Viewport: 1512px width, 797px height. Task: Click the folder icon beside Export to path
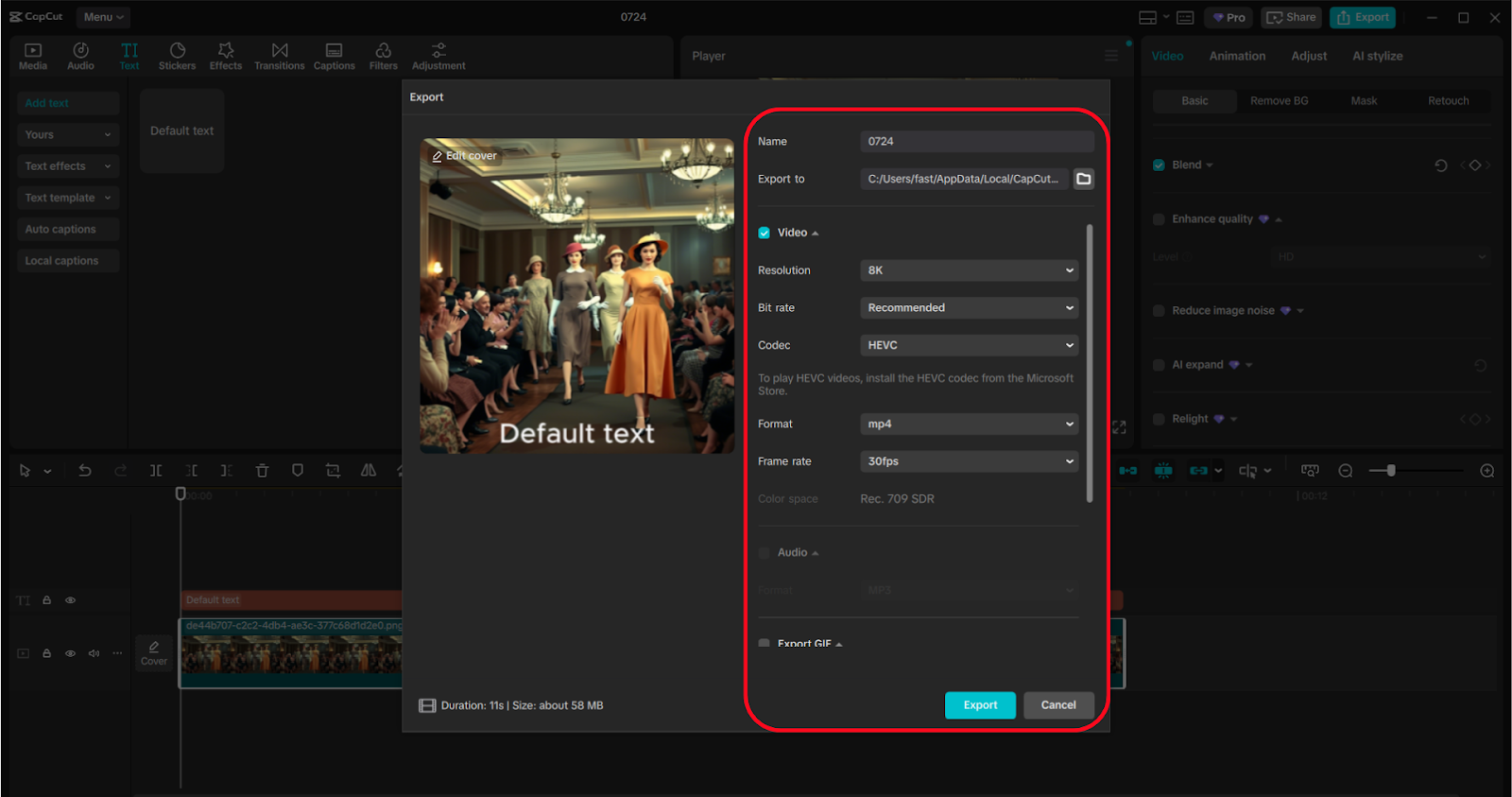(x=1084, y=179)
